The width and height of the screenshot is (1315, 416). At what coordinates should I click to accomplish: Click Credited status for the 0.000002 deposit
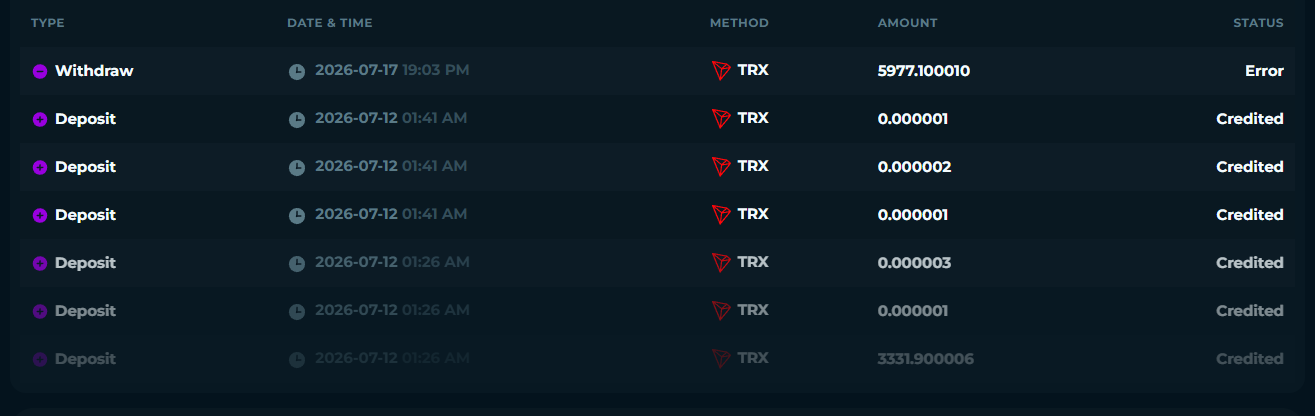point(1250,167)
